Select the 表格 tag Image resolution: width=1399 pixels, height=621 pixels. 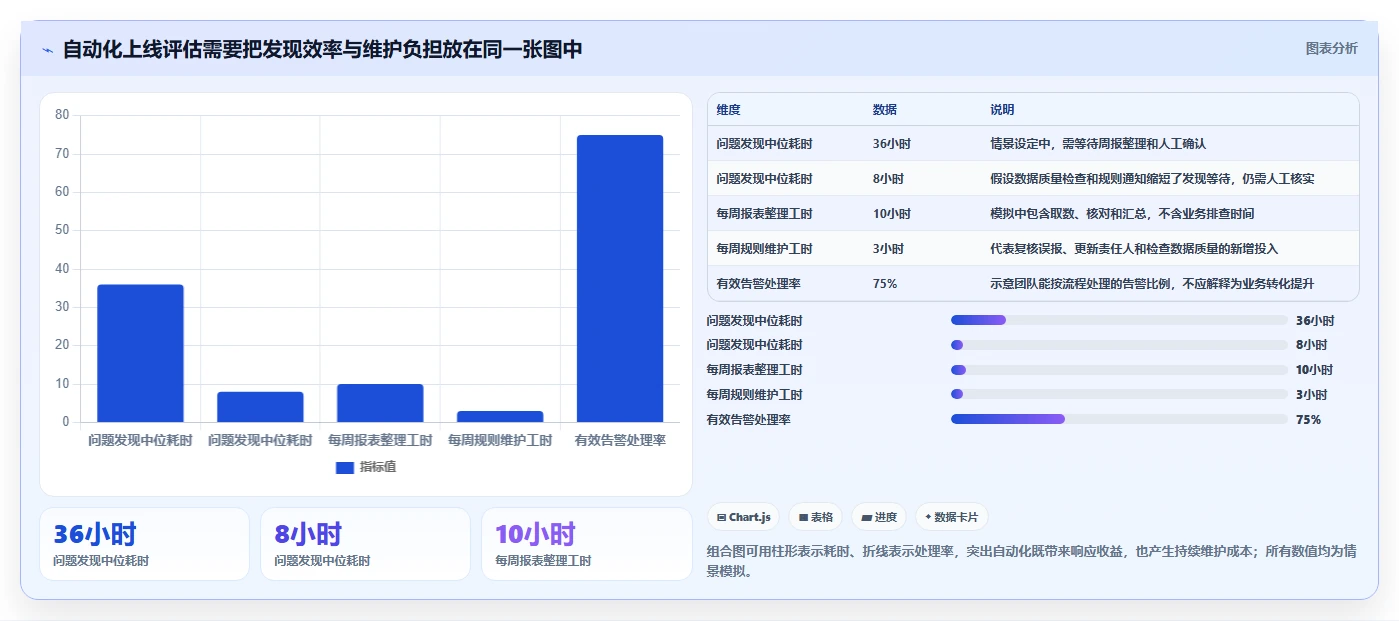(x=816, y=517)
